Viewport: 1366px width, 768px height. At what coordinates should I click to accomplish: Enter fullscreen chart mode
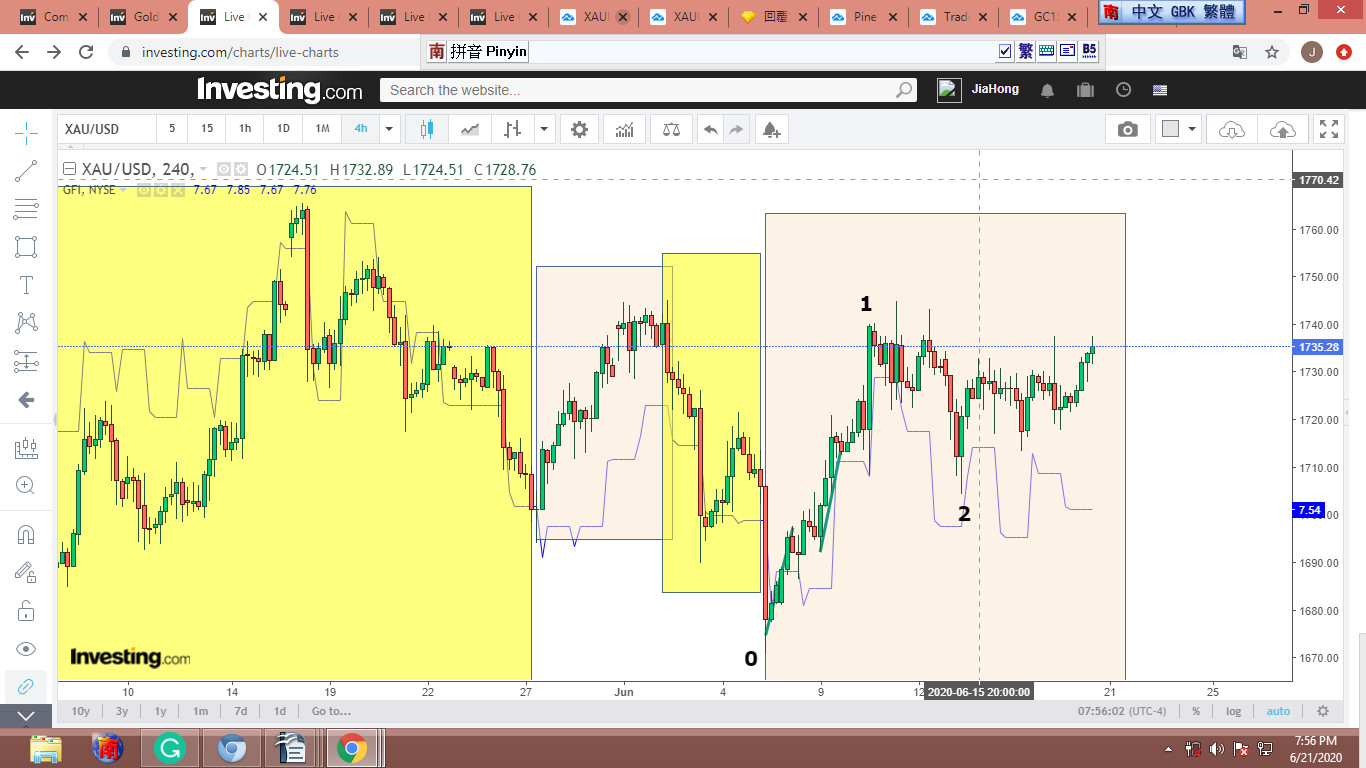click(x=1328, y=129)
